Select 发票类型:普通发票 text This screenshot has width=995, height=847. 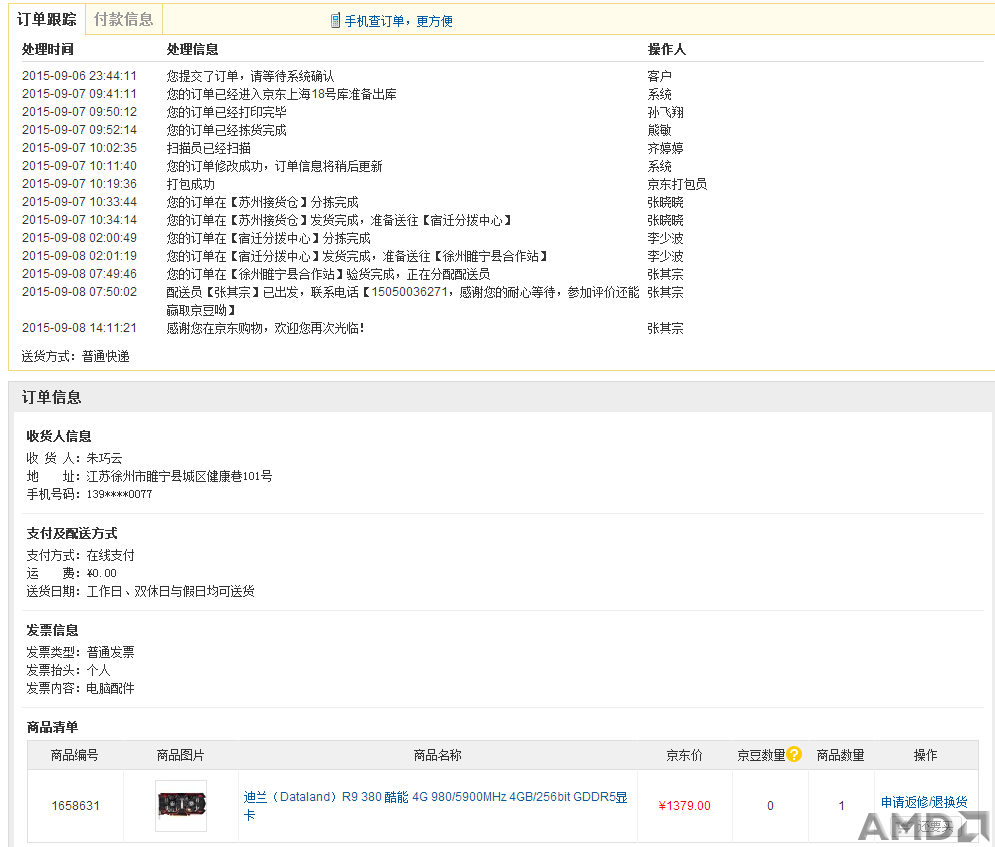click(81, 652)
